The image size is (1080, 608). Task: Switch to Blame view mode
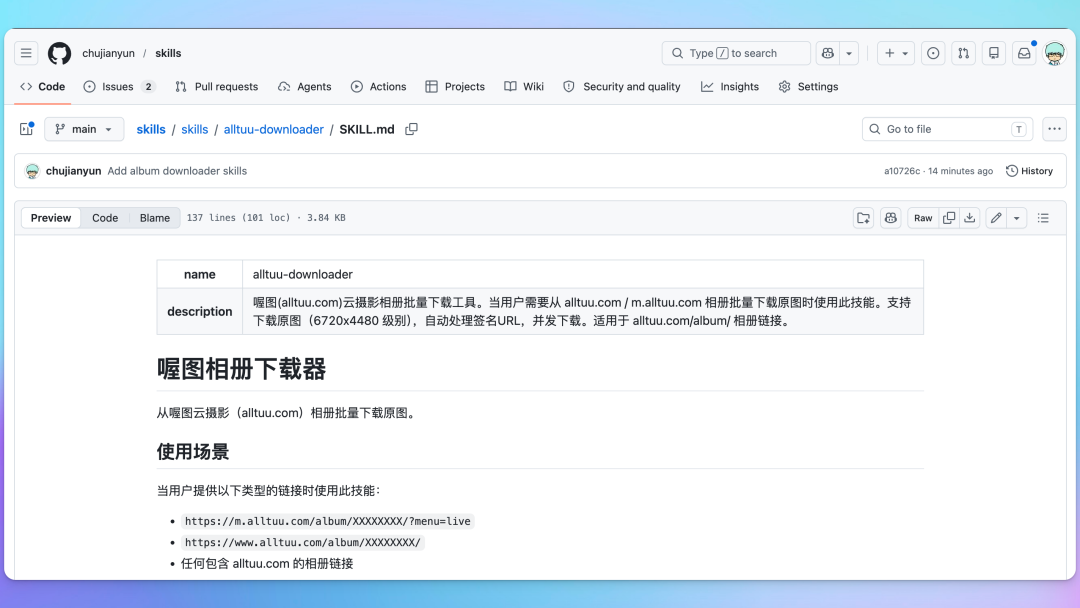pyautogui.click(x=155, y=218)
